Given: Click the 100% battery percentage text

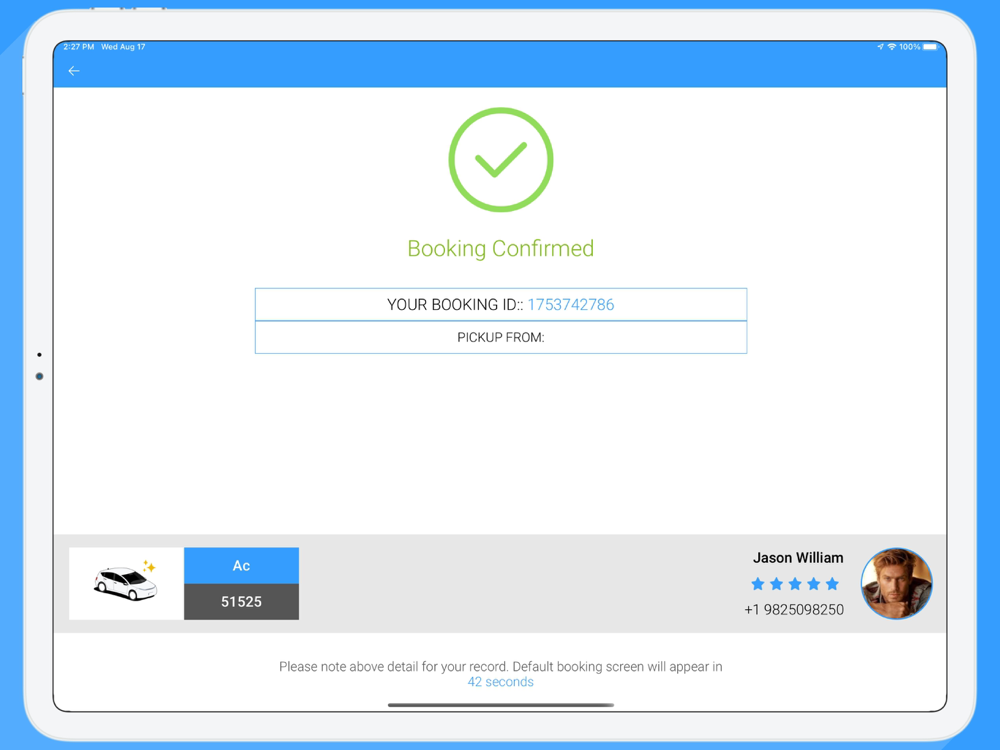Looking at the screenshot, I should click(x=909, y=47).
